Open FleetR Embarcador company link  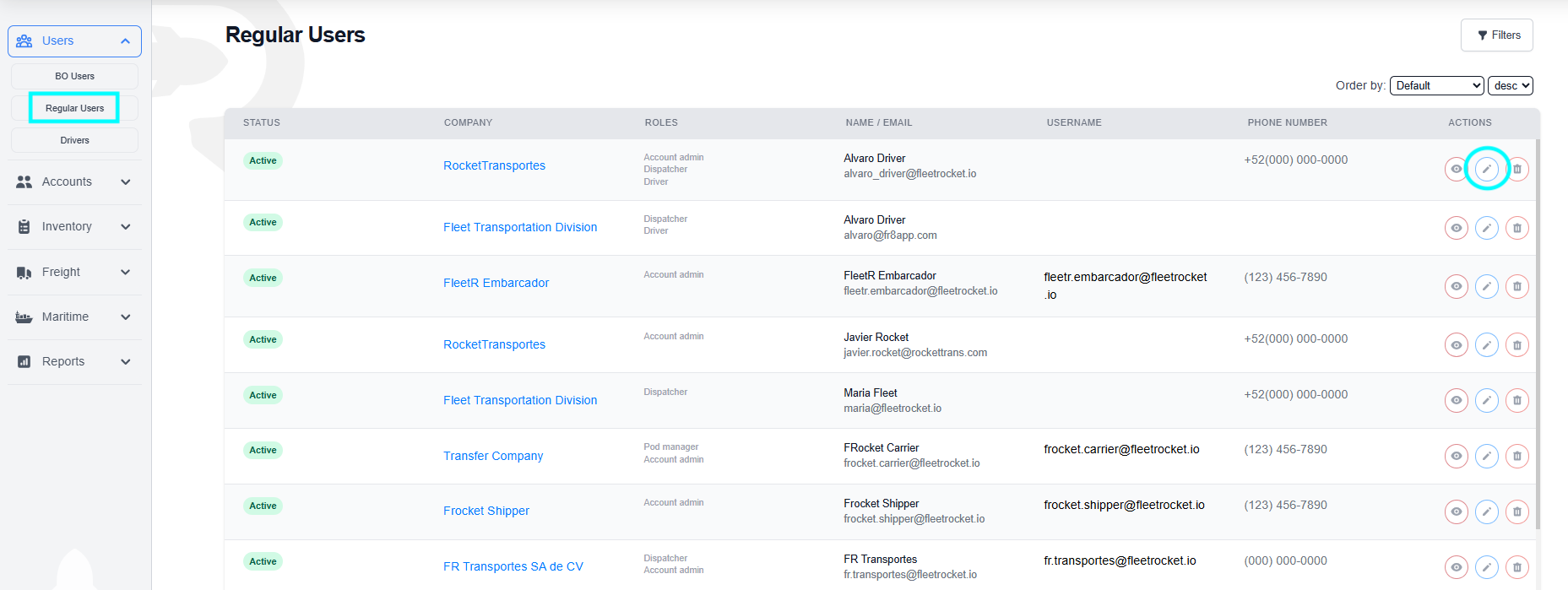point(496,283)
